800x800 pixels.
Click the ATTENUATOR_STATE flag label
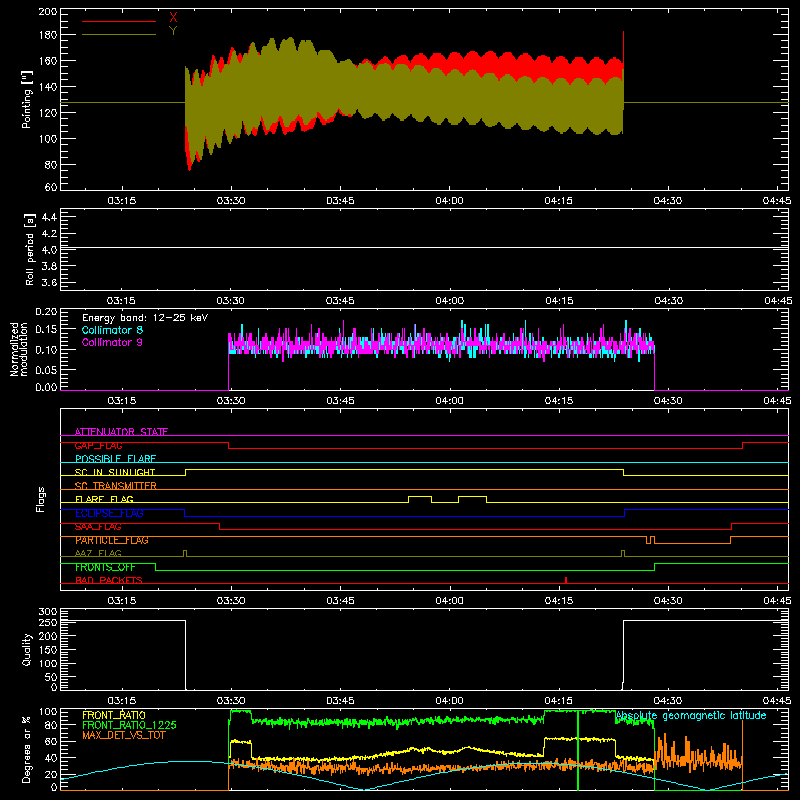[121, 432]
